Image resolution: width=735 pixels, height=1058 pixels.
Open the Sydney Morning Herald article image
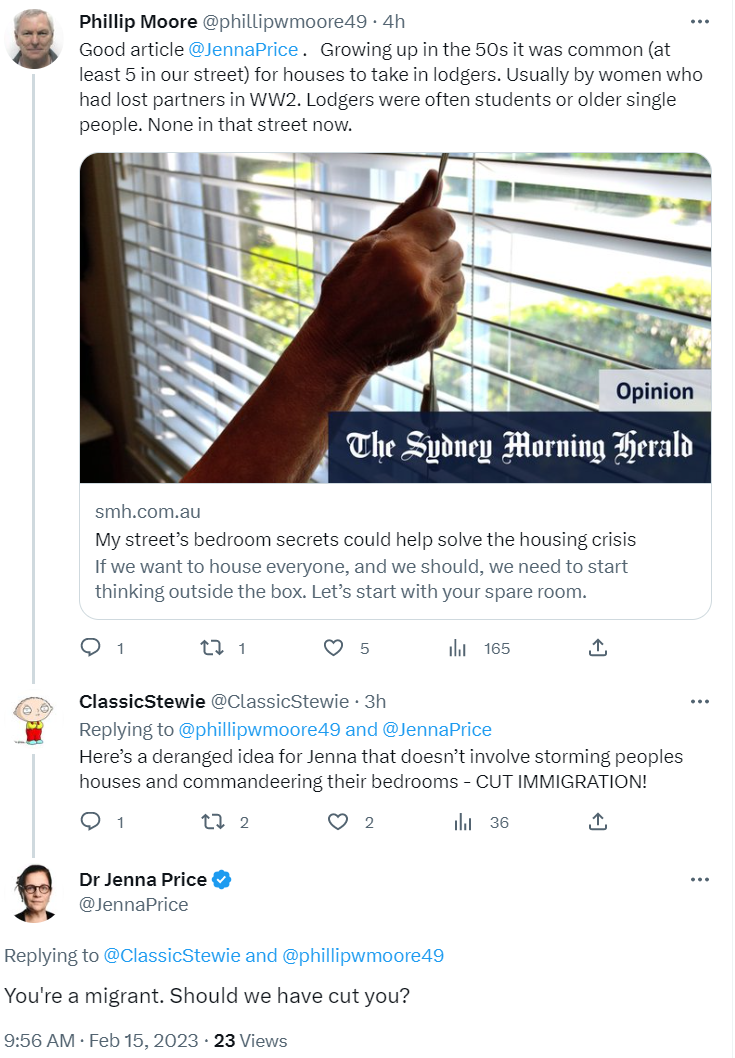coord(395,318)
